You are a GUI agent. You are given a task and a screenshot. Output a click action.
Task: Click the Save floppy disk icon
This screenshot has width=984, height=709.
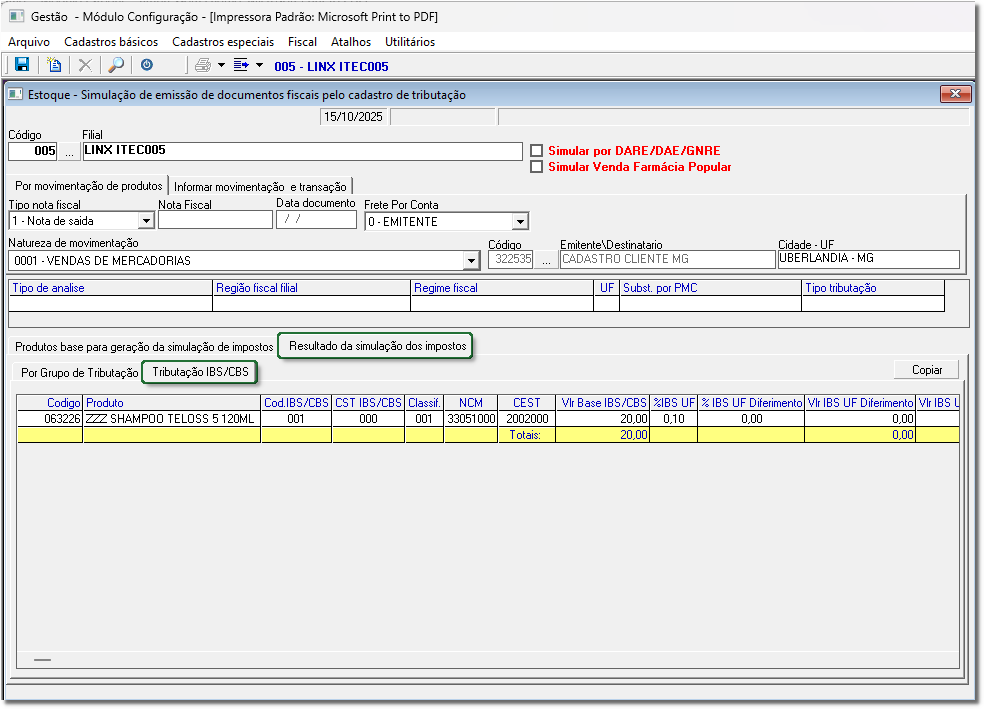tap(22, 65)
